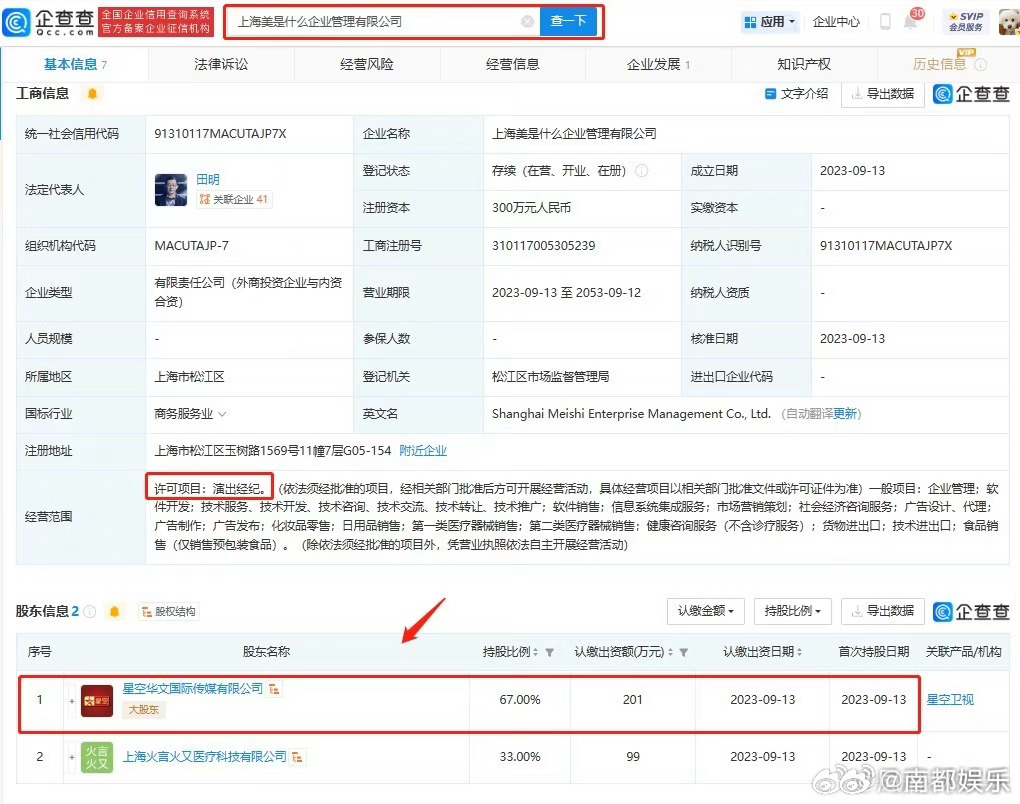The height and width of the screenshot is (804, 1020).
Task: Switch to 经营信息 tab
Action: (513, 64)
